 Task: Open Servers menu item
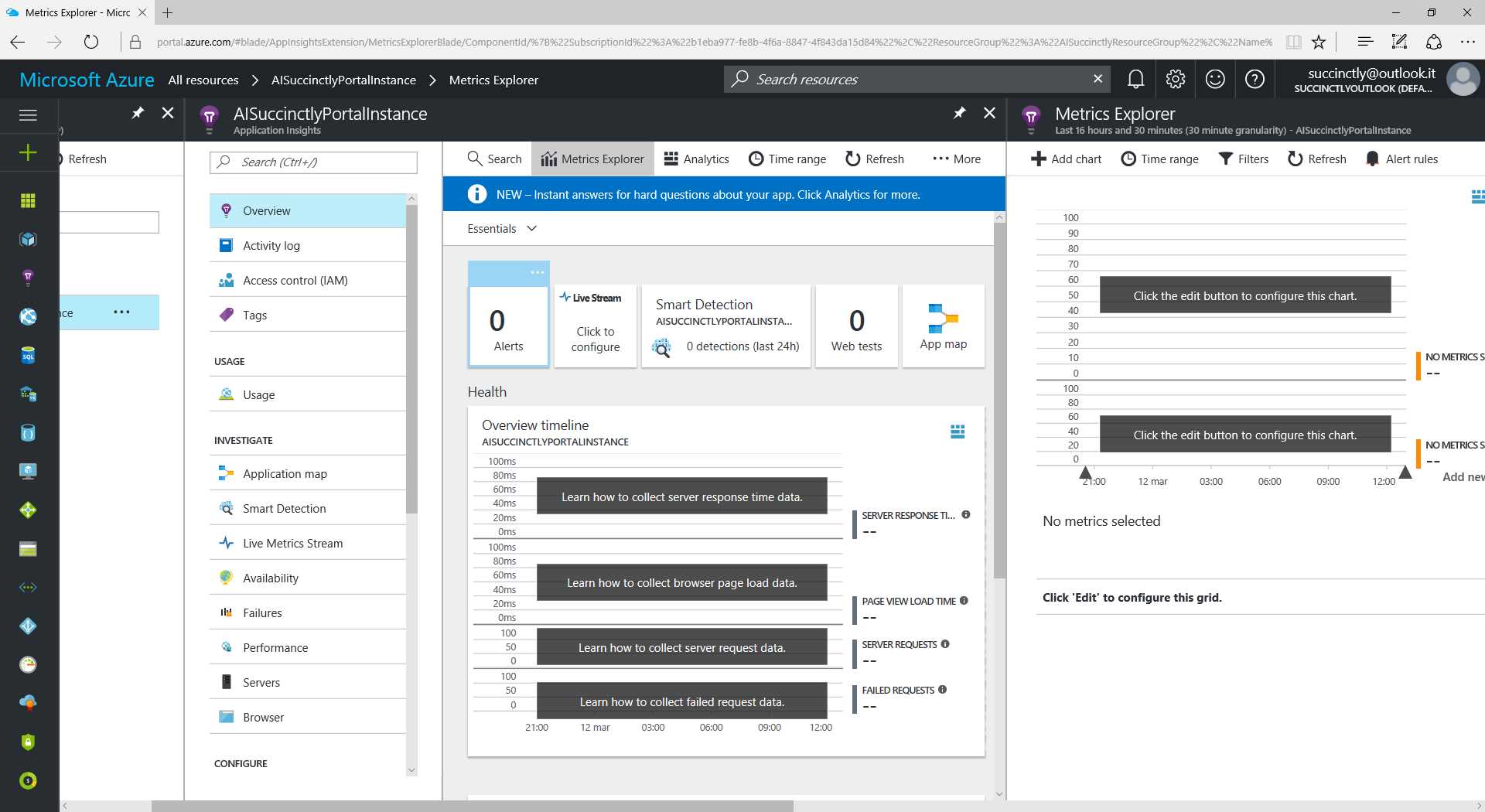coord(308,682)
